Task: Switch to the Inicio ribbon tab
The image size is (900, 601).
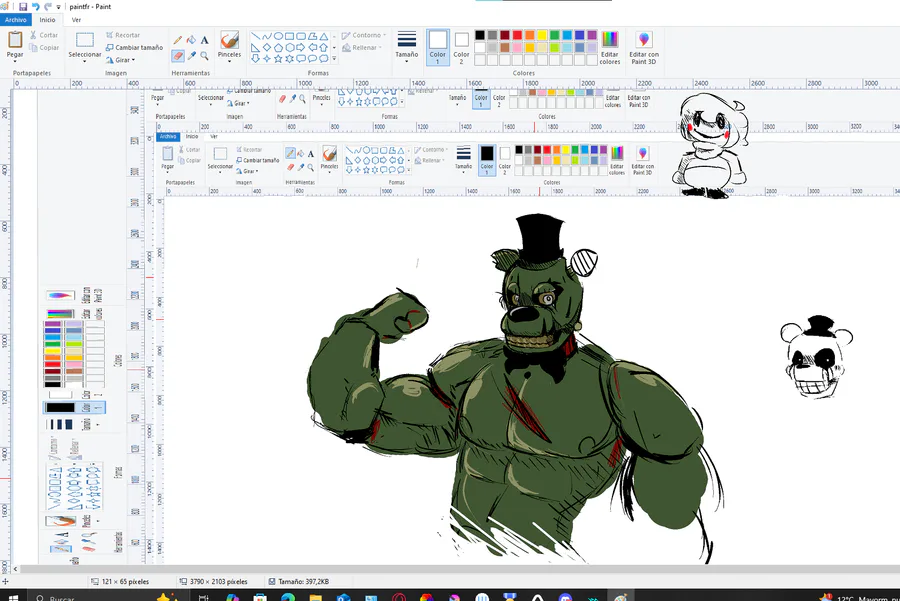Action: click(48, 20)
